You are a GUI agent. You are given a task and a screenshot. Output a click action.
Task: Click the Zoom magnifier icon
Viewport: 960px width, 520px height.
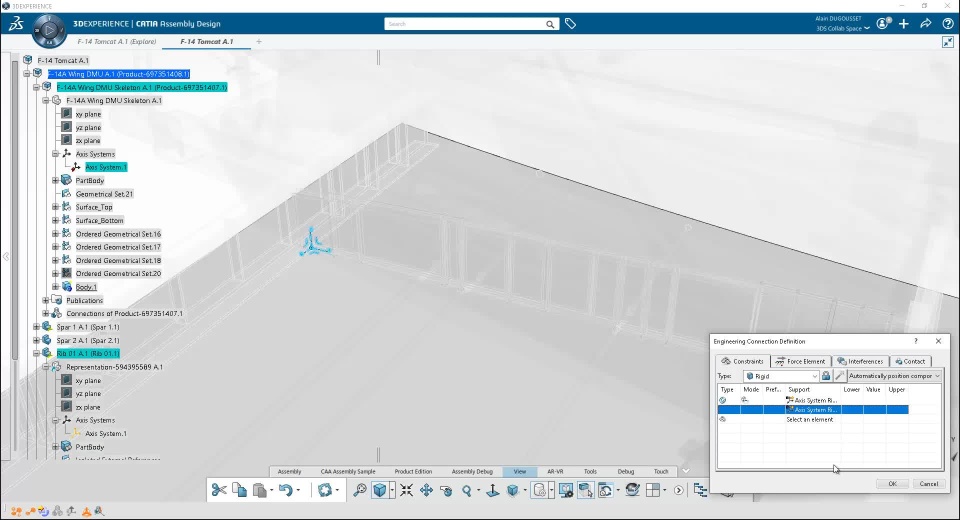point(467,490)
